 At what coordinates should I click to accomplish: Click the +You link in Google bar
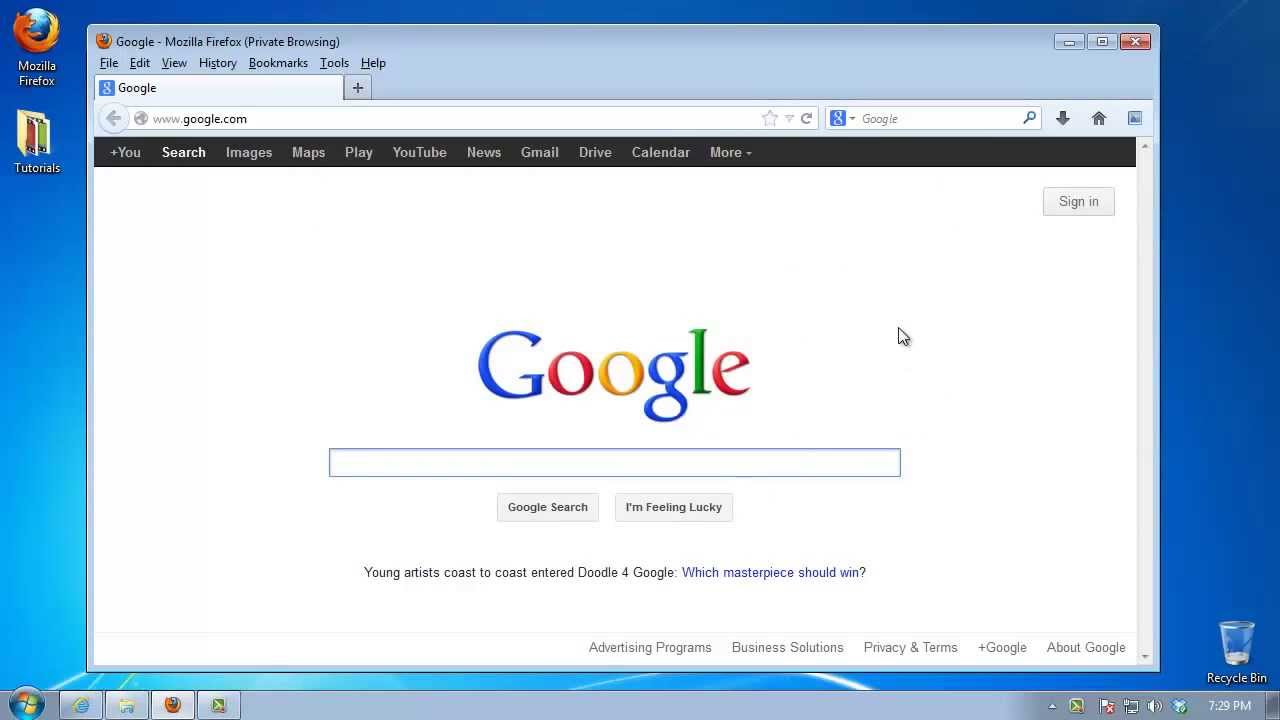[125, 152]
